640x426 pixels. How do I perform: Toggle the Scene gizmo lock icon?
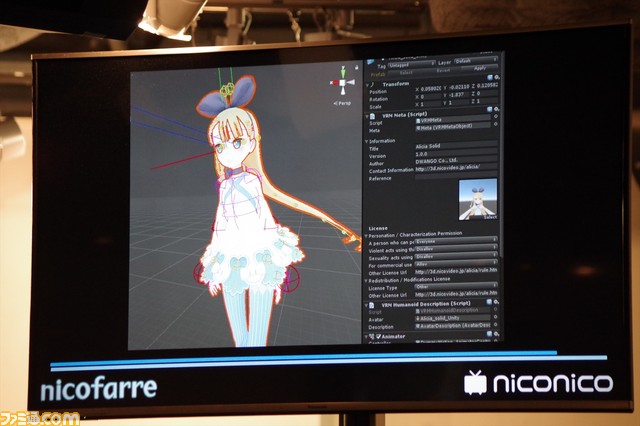point(357,67)
